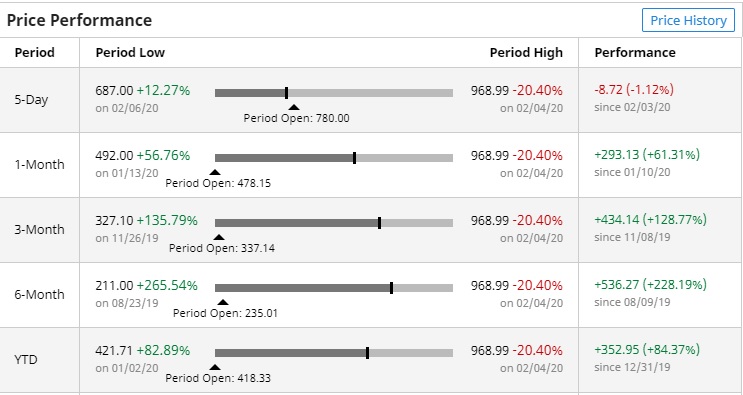Click the 1-Month range bar current price tick
The width and height of the screenshot is (743, 395).
coord(354,158)
